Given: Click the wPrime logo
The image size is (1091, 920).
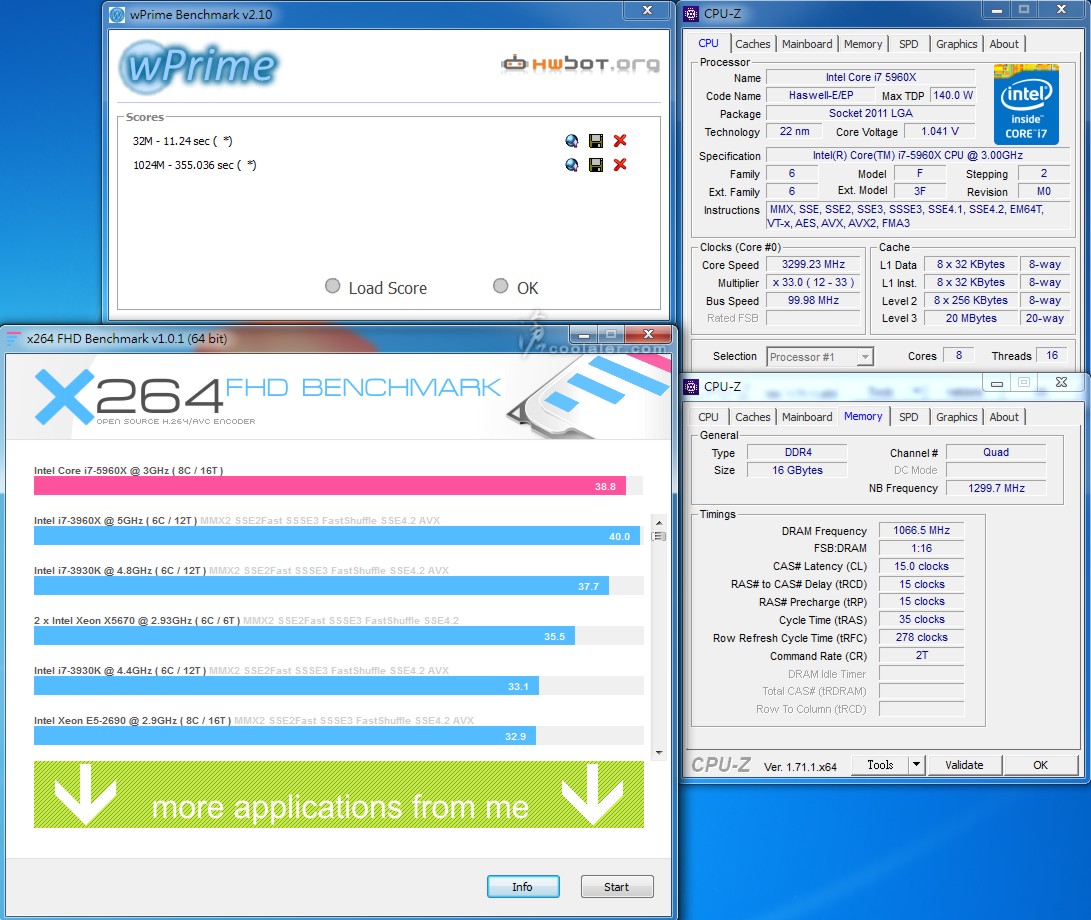Looking at the screenshot, I should click(x=199, y=67).
